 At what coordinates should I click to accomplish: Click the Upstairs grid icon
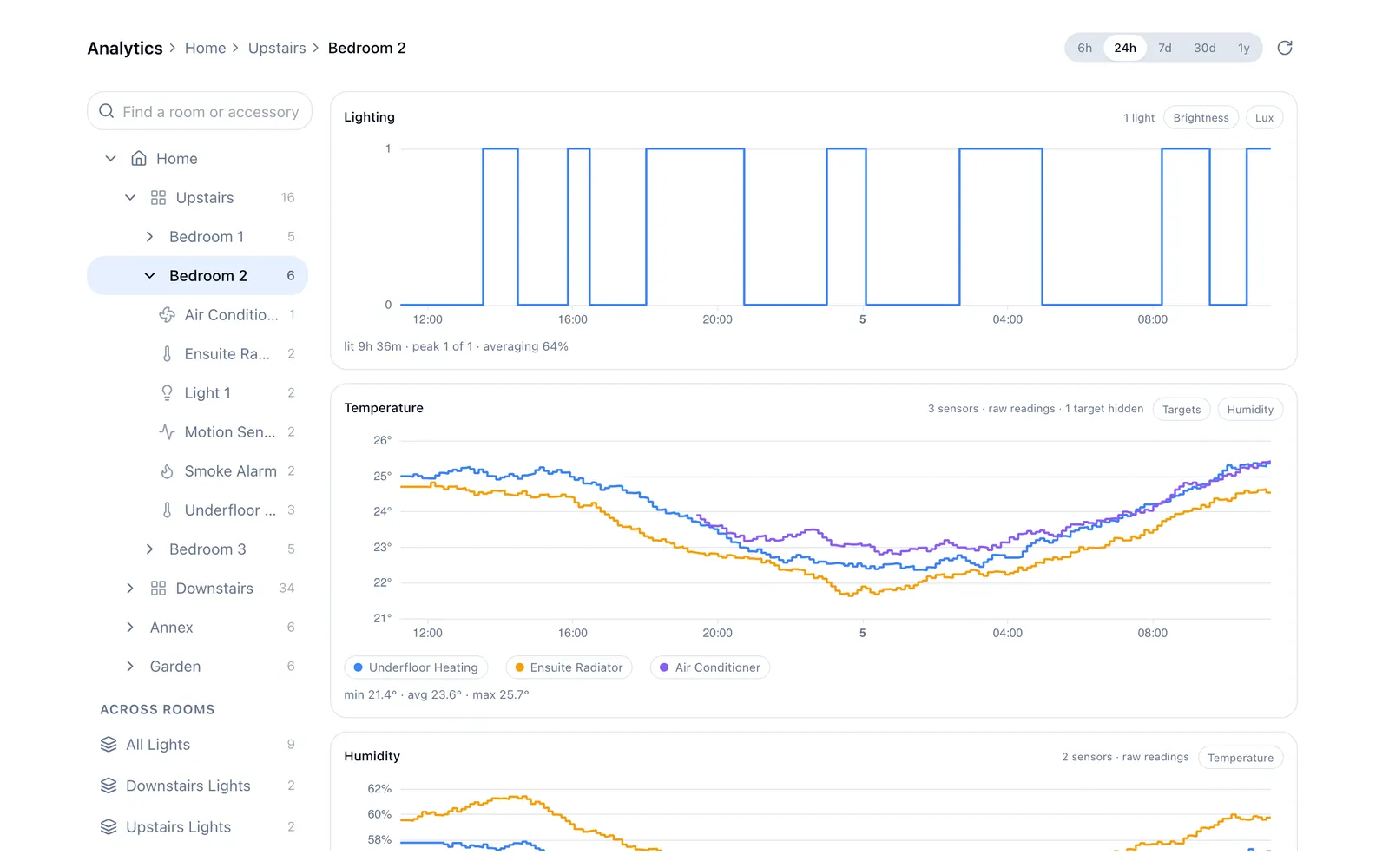tap(158, 198)
